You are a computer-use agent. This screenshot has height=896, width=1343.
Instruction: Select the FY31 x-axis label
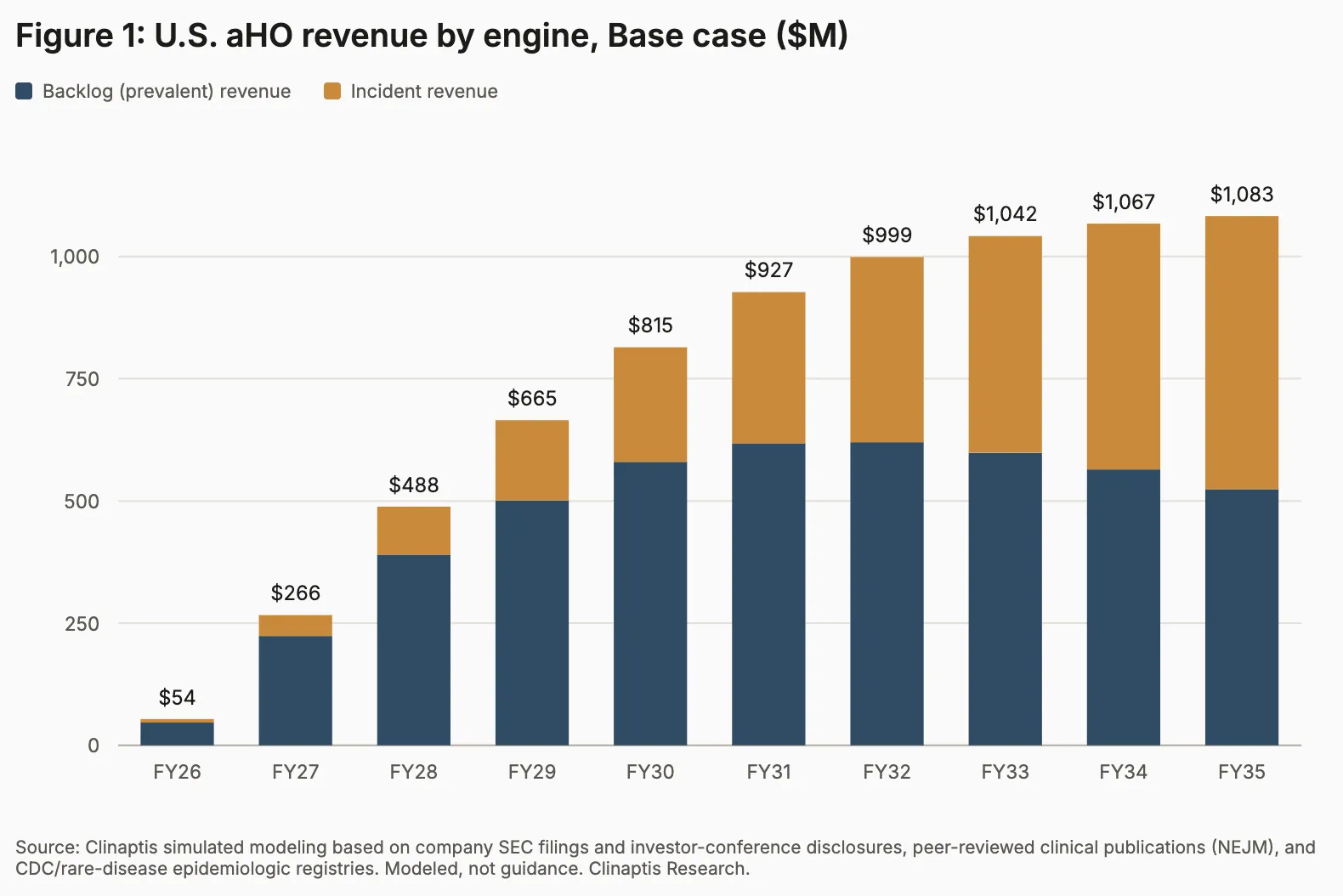[768, 772]
